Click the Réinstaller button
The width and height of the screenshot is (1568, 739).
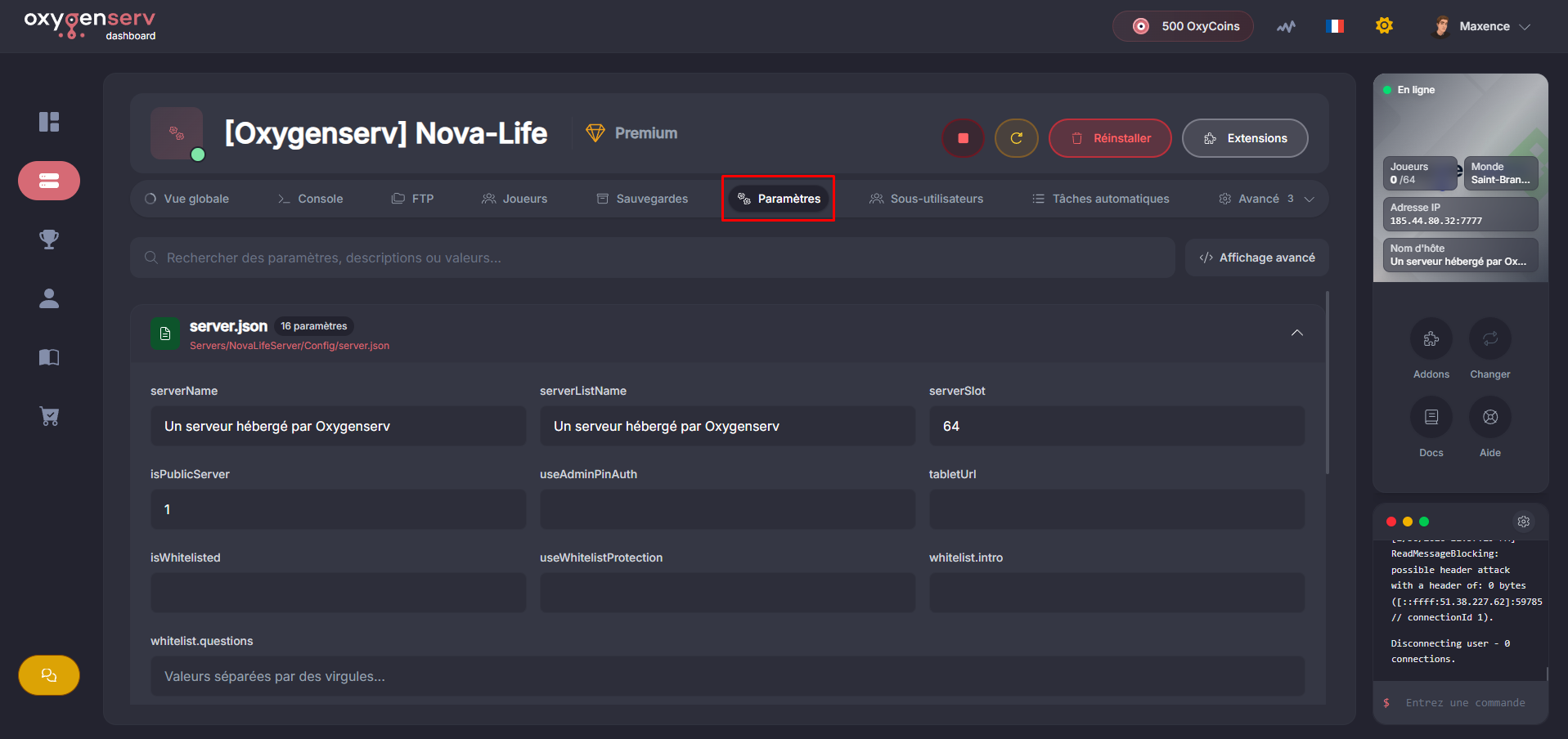pos(1110,138)
